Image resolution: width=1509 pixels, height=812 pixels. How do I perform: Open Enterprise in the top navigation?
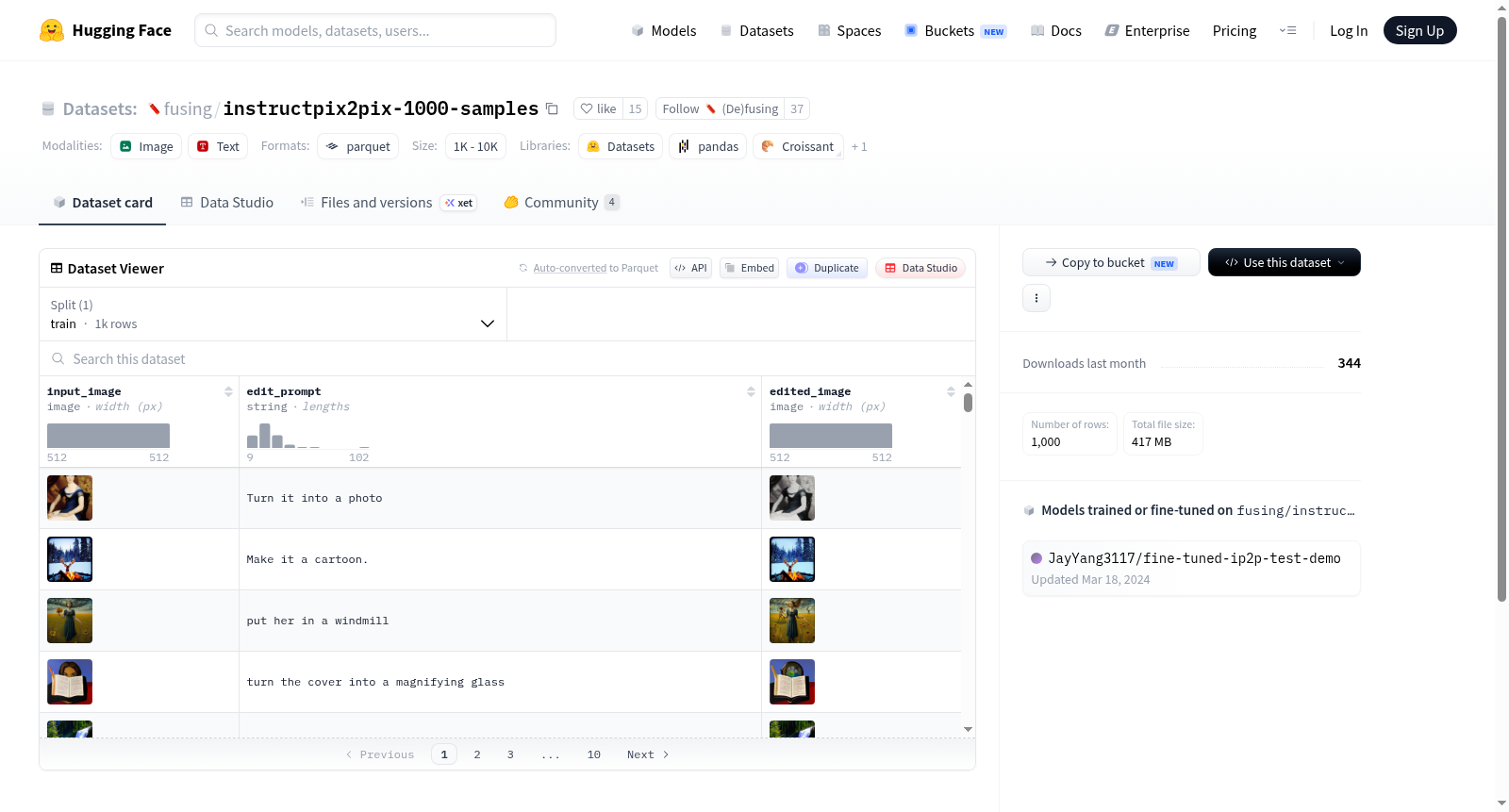[1147, 30]
